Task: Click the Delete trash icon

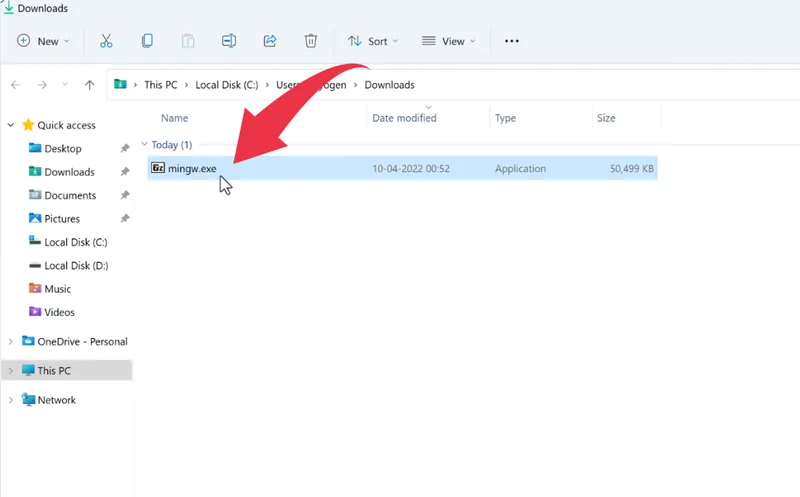Action: [x=311, y=41]
